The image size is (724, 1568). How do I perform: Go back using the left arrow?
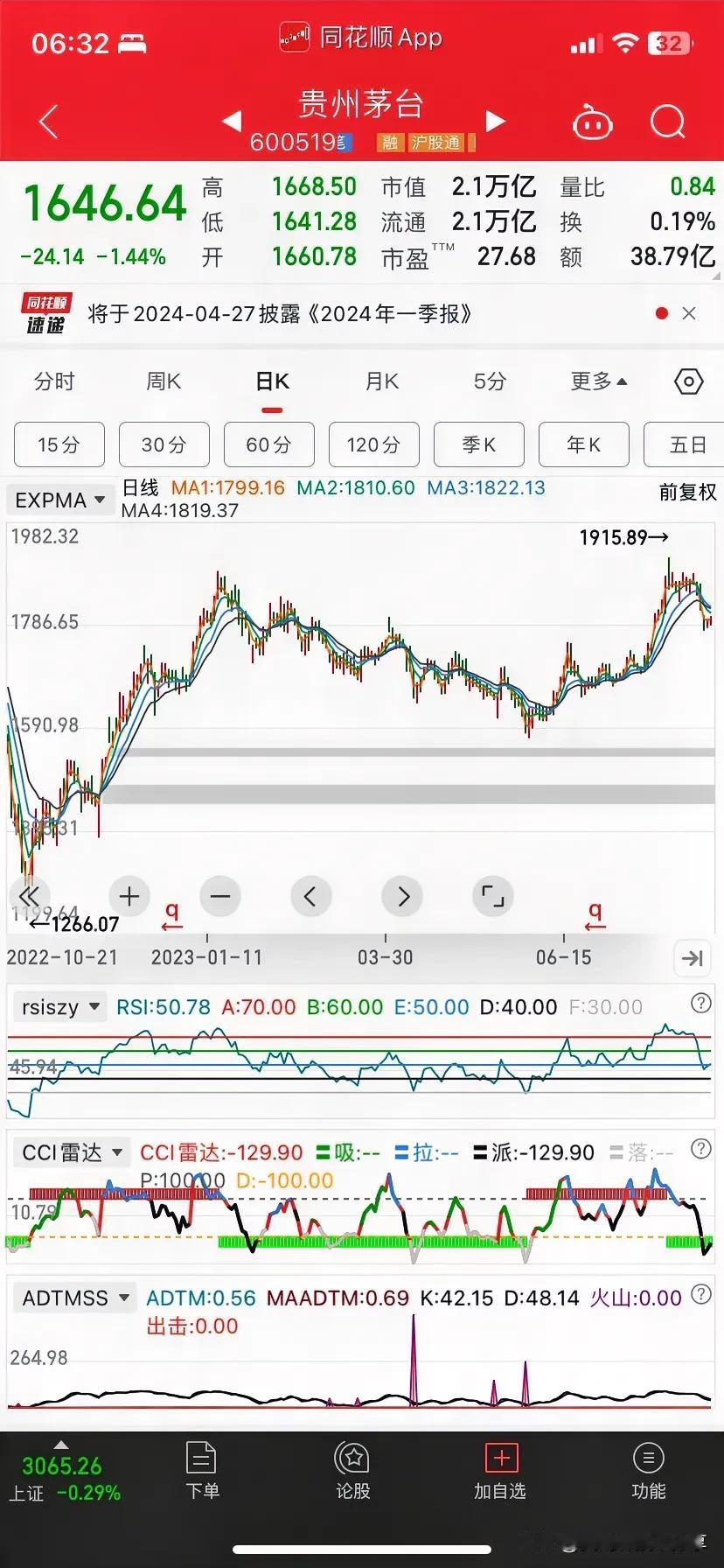tap(48, 122)
